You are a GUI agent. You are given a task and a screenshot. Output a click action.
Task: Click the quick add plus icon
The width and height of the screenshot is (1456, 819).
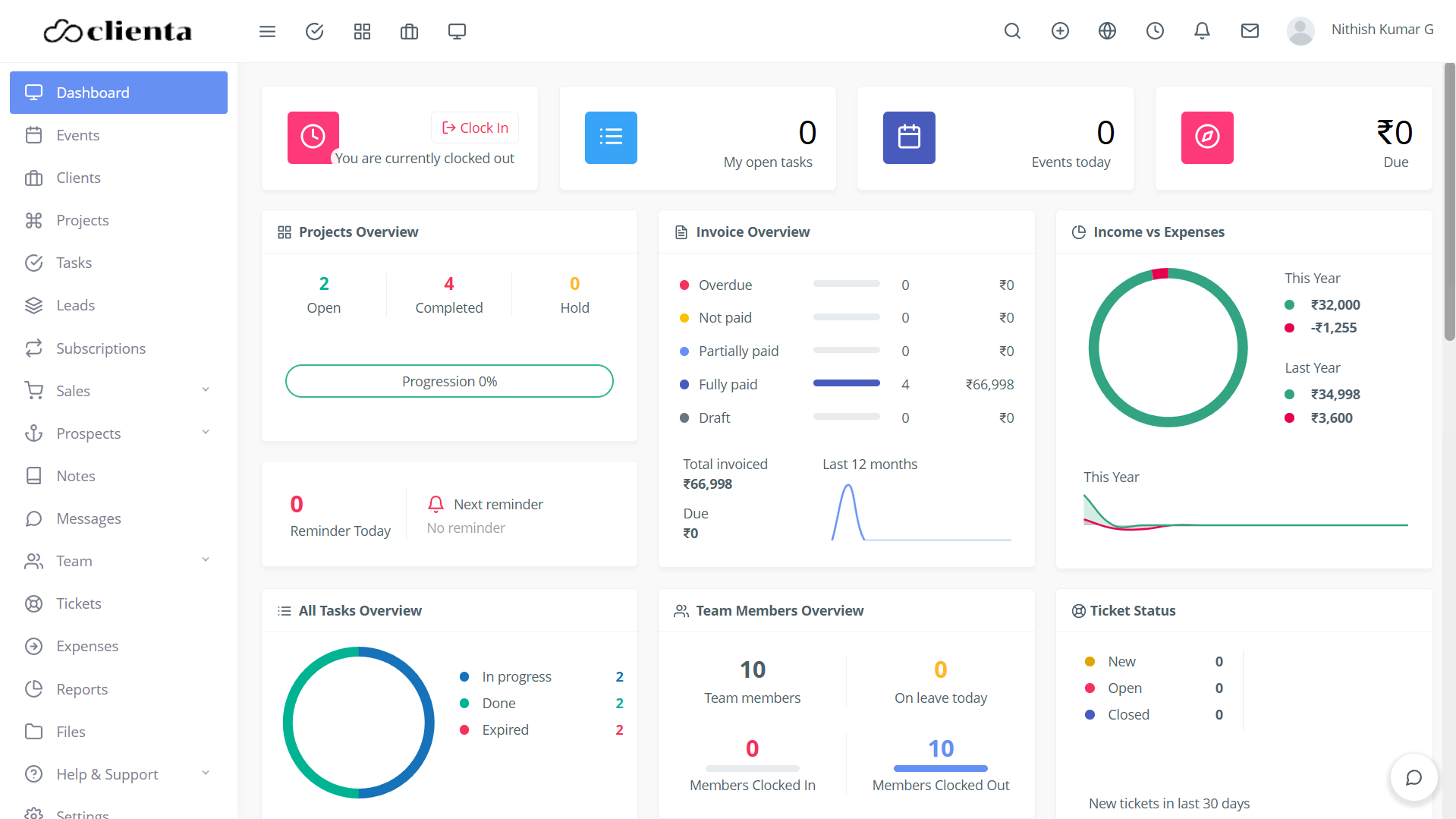click(1060, 31)
